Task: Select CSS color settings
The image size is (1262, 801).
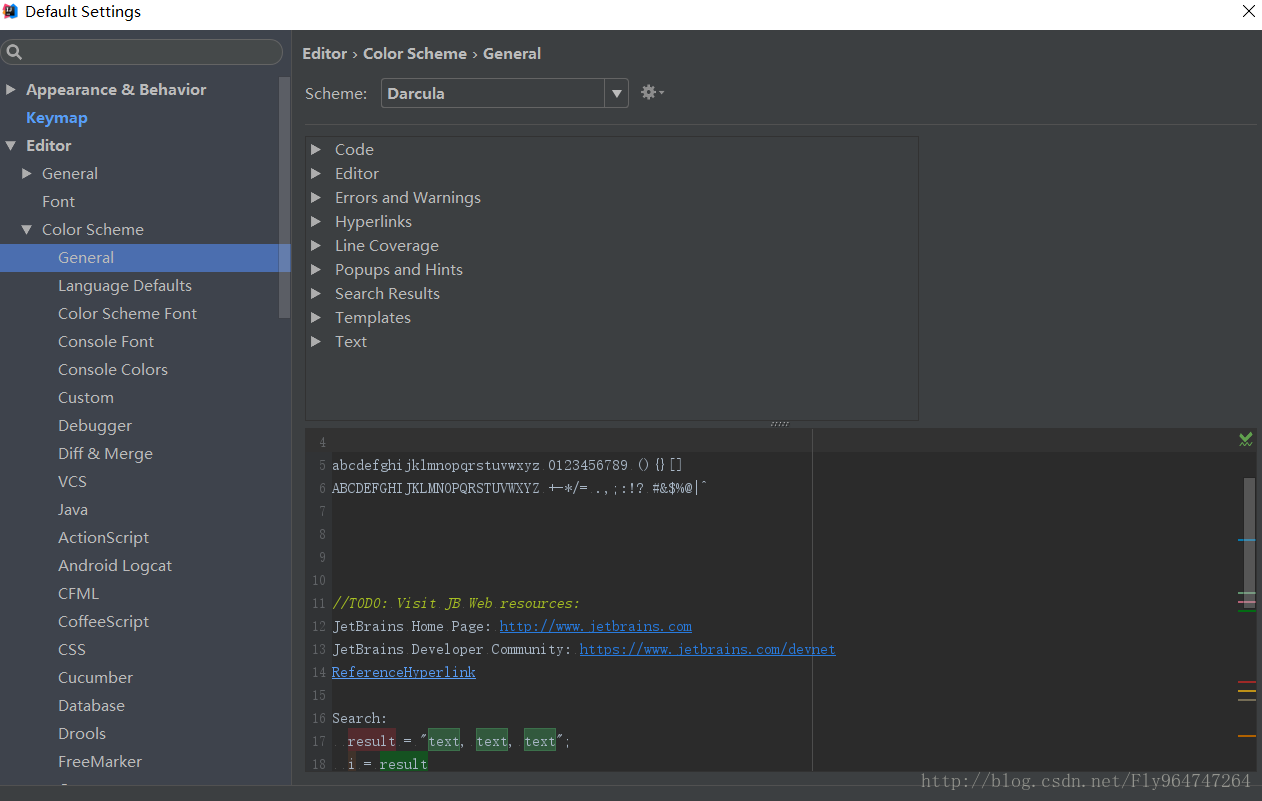Action: pyautogui.click(x=72, y=649)
